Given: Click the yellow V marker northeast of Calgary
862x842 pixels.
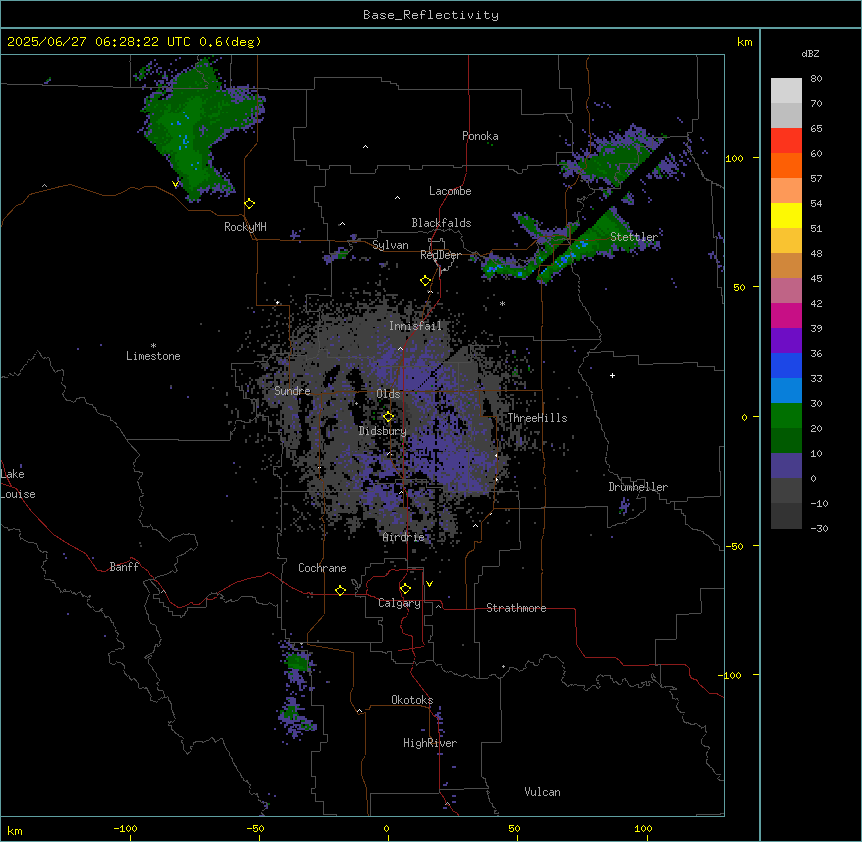Looking at the screenshot, I should pos(429,584).
